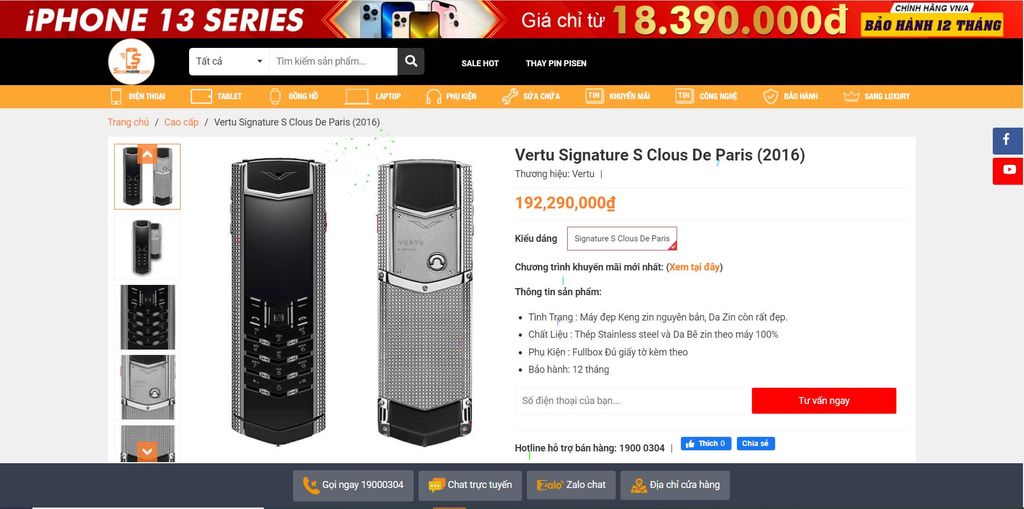Open the Tất cả category dropdown

point(229,61)
